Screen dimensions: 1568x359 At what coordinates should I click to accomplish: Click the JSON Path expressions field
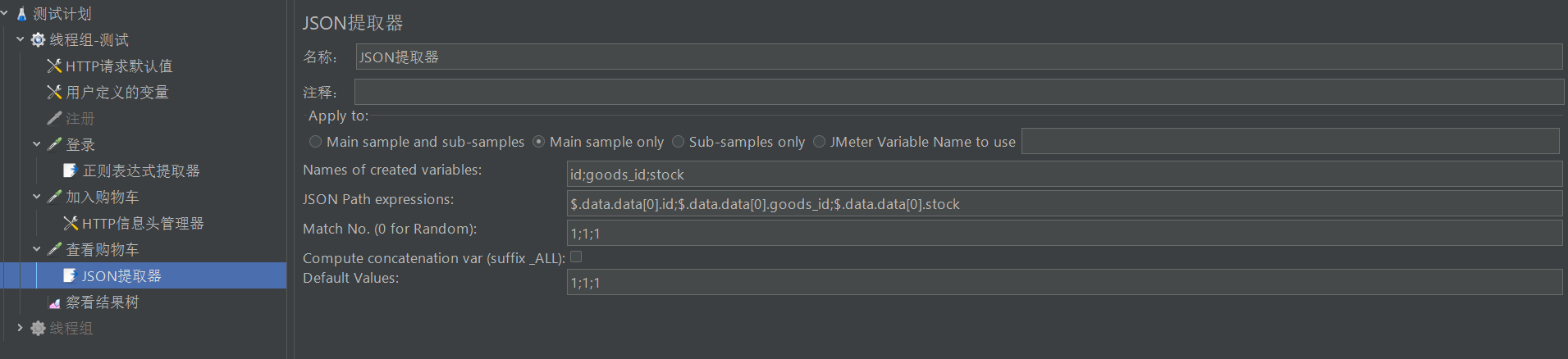pyautogui.click(x=1063, y=203)
